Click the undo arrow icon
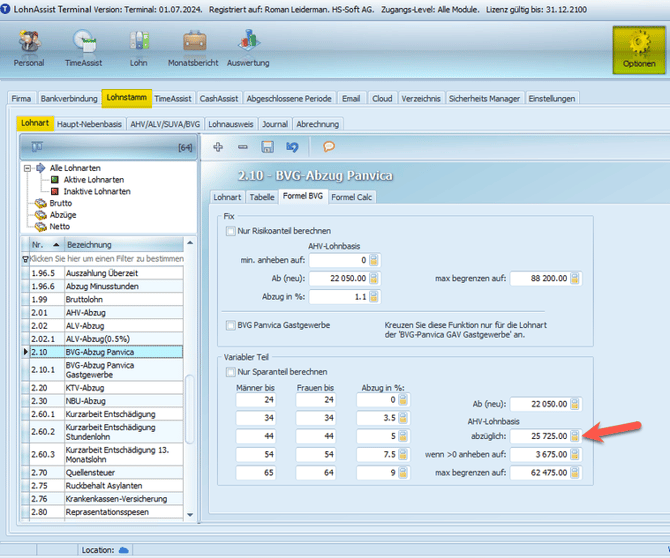The width and height of the screenshot is (670, 558). (x=292, y=146)
